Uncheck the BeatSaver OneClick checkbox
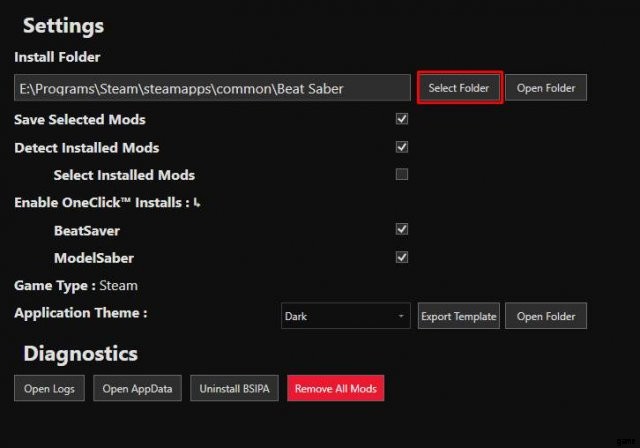 [x=402, y=229]
